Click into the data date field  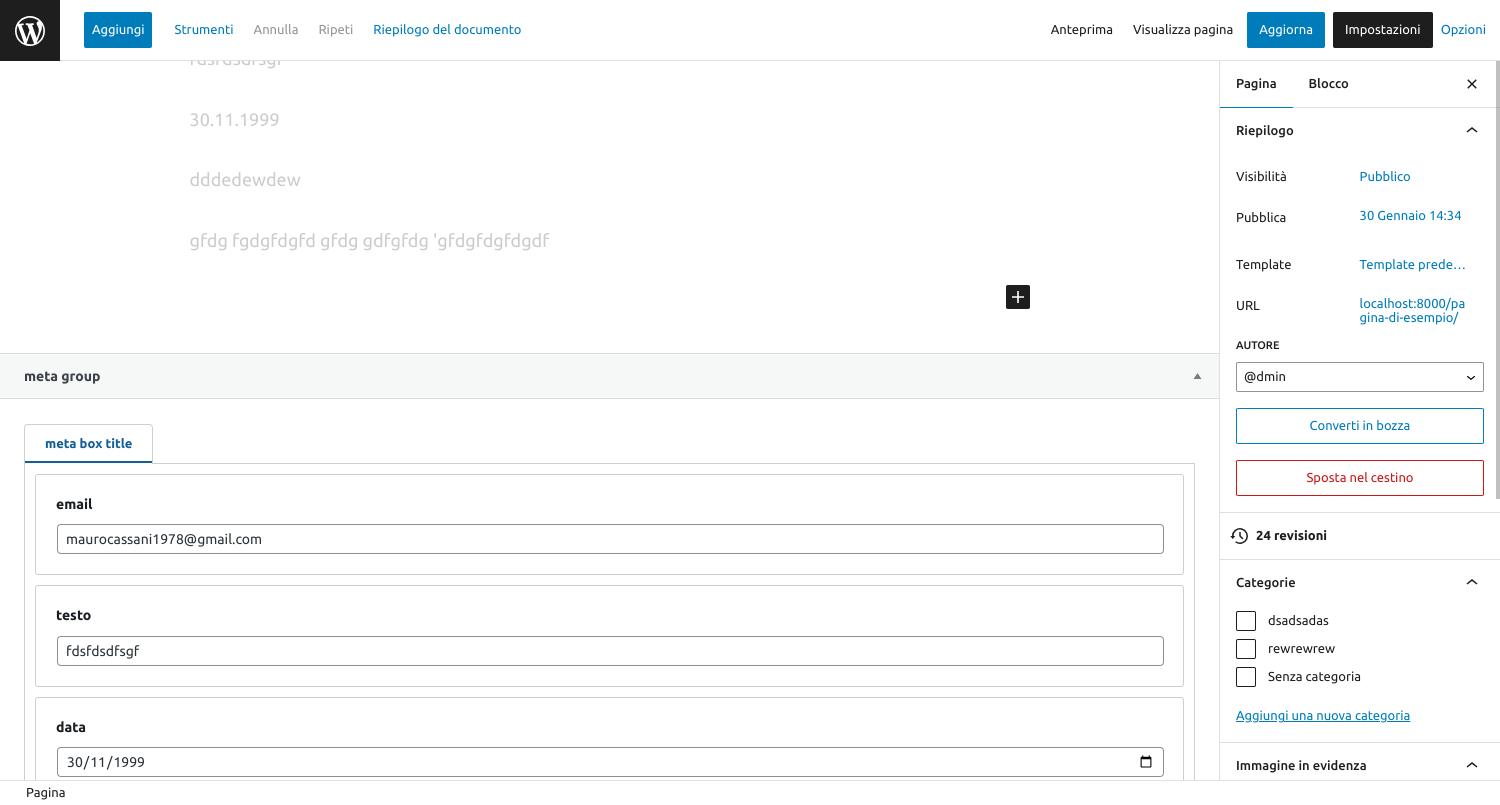click(610, 762)
